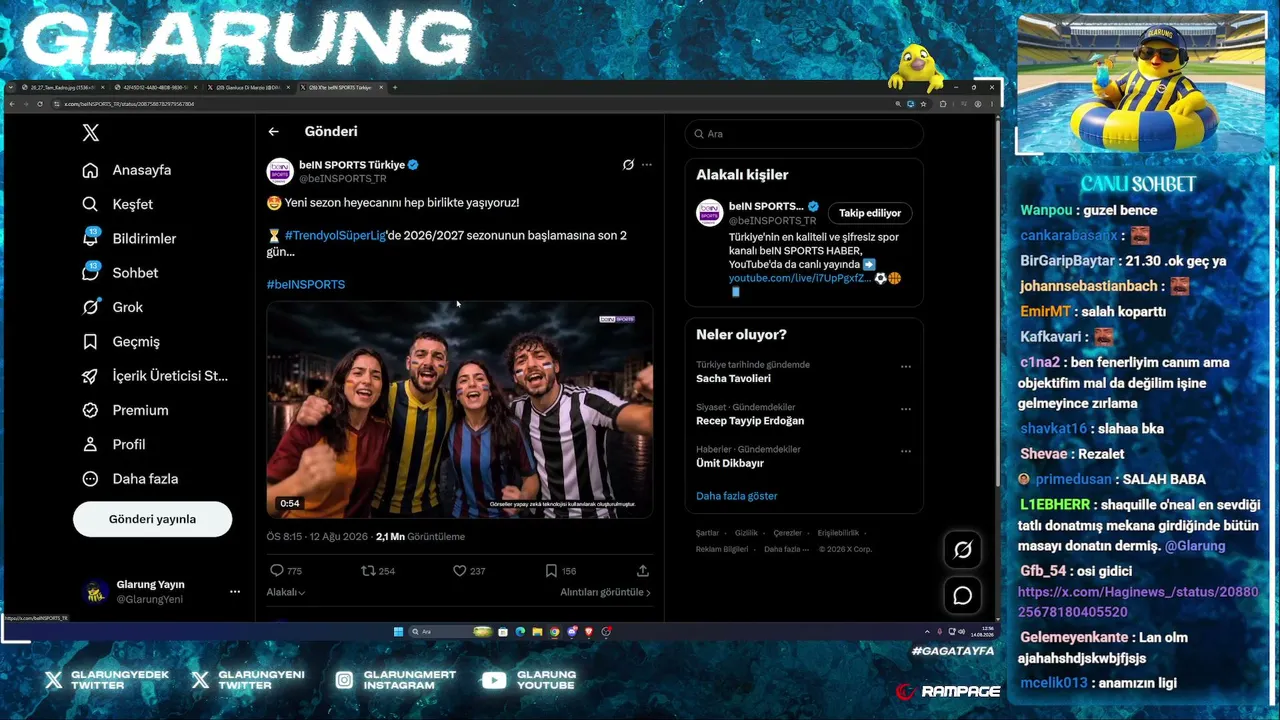The height and width of the screenshot is (720, 1280).
Task: Click the Gönderi yayınla button
Action: pyautogui.click(x=152, y=519)
